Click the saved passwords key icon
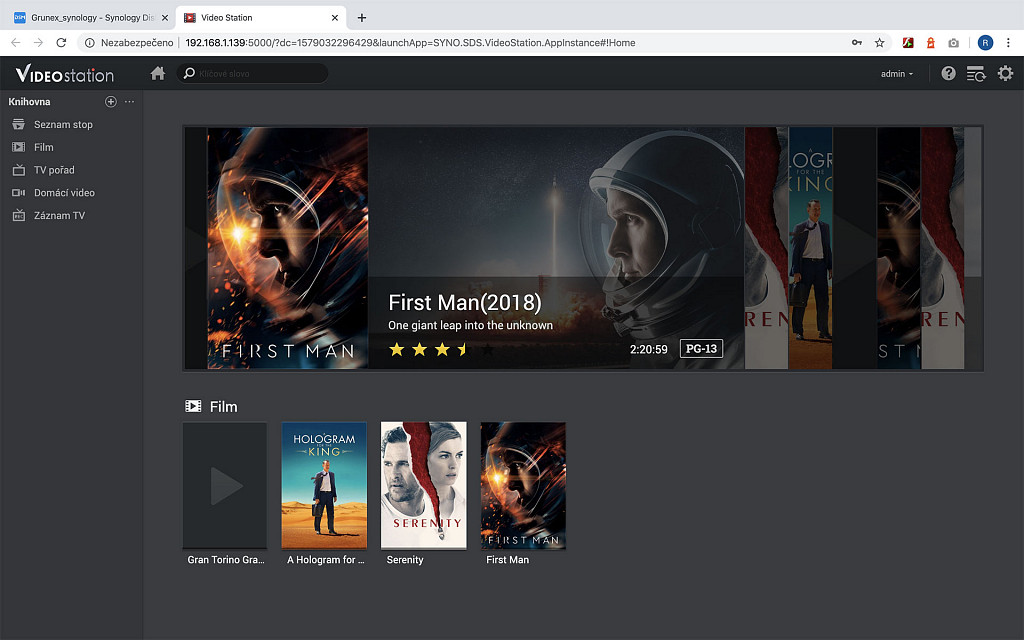This screenshot has height=640, width=1024. 857,43
